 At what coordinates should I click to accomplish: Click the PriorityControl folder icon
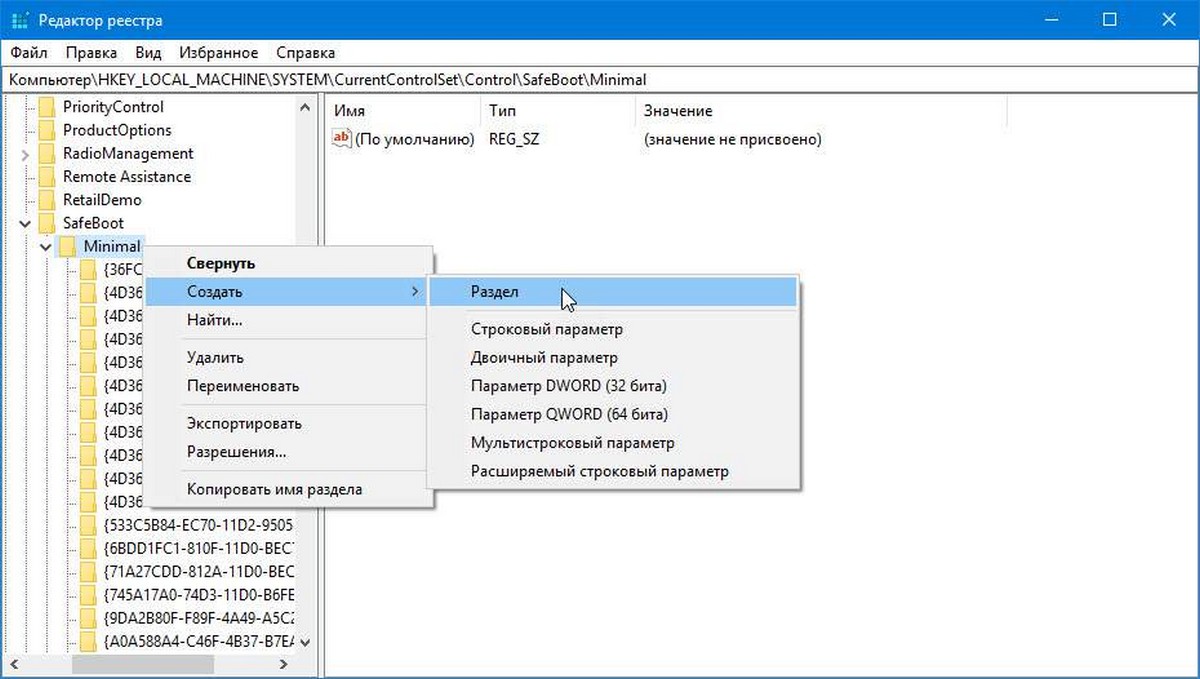click(x=46, y=107)
